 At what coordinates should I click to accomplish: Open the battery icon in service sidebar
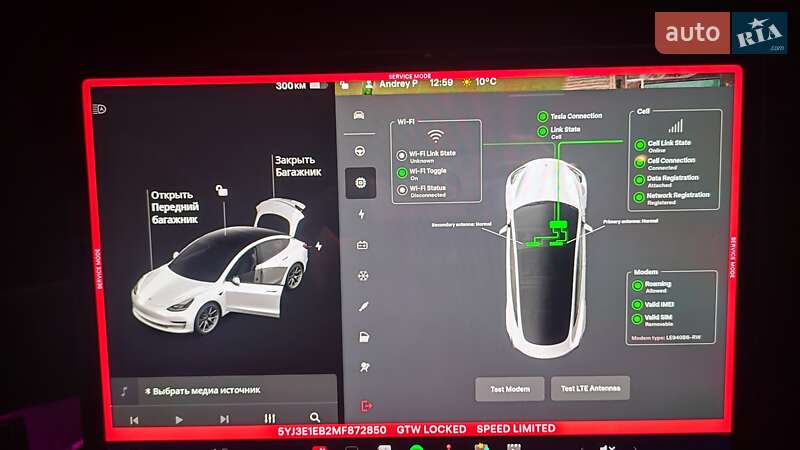pyautogui.click(x=362, y=245)
